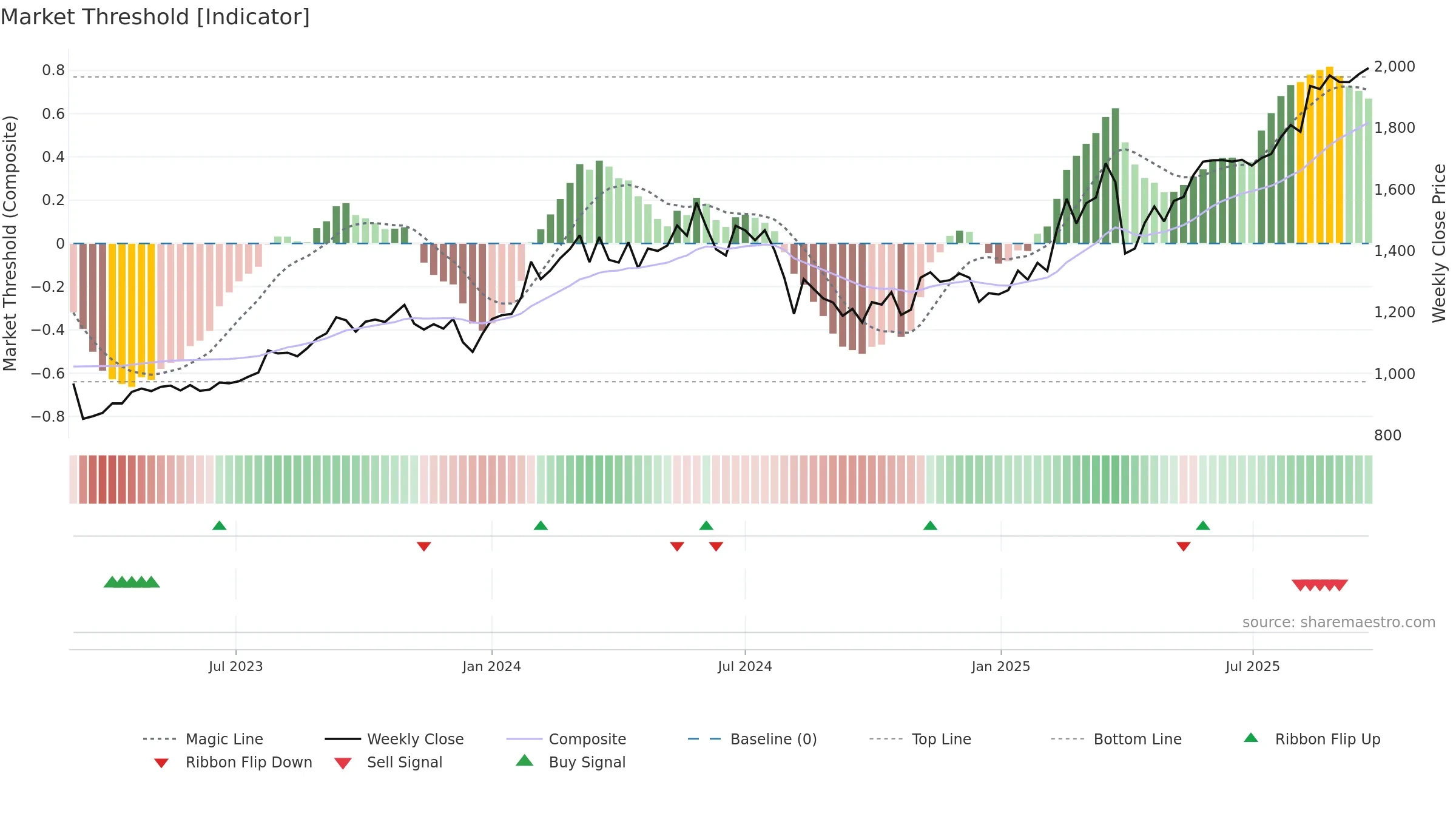Screen dimensions: 1456x819
Task: Click the Jul 2025 x-axis label
Action: coord(1253,666)
